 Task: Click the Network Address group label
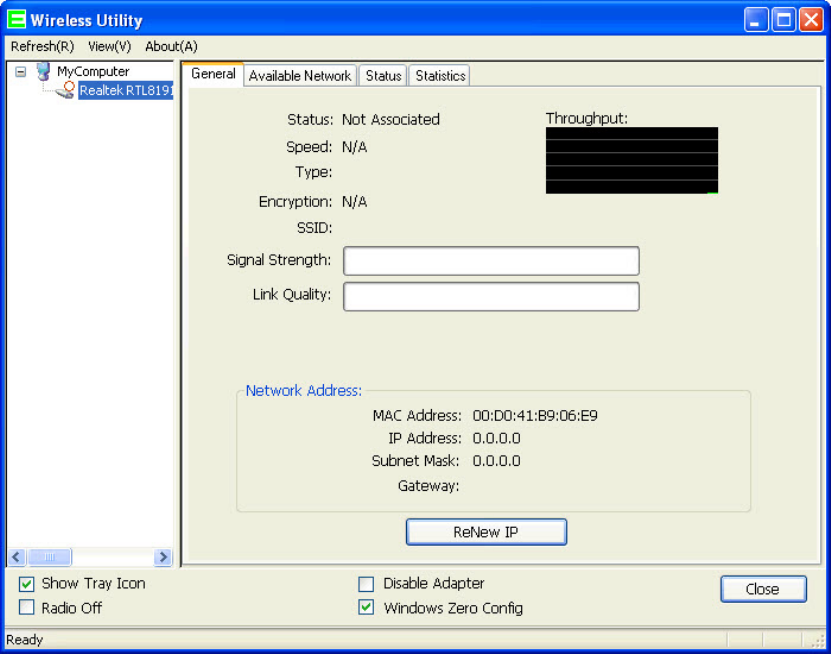coord(304,391)
